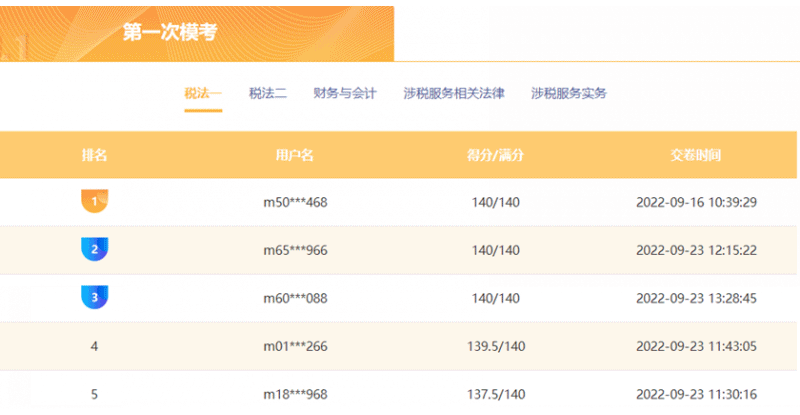Click the 排名 column header
Screen dimensions: 800x415
pos(94,155)
